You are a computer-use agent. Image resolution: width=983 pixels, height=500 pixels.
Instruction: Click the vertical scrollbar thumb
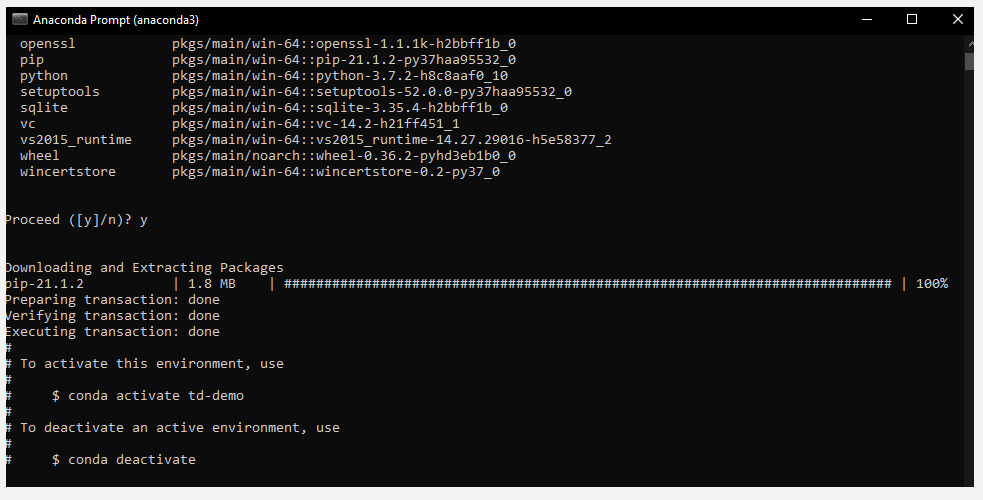click(x=969, y=62)
